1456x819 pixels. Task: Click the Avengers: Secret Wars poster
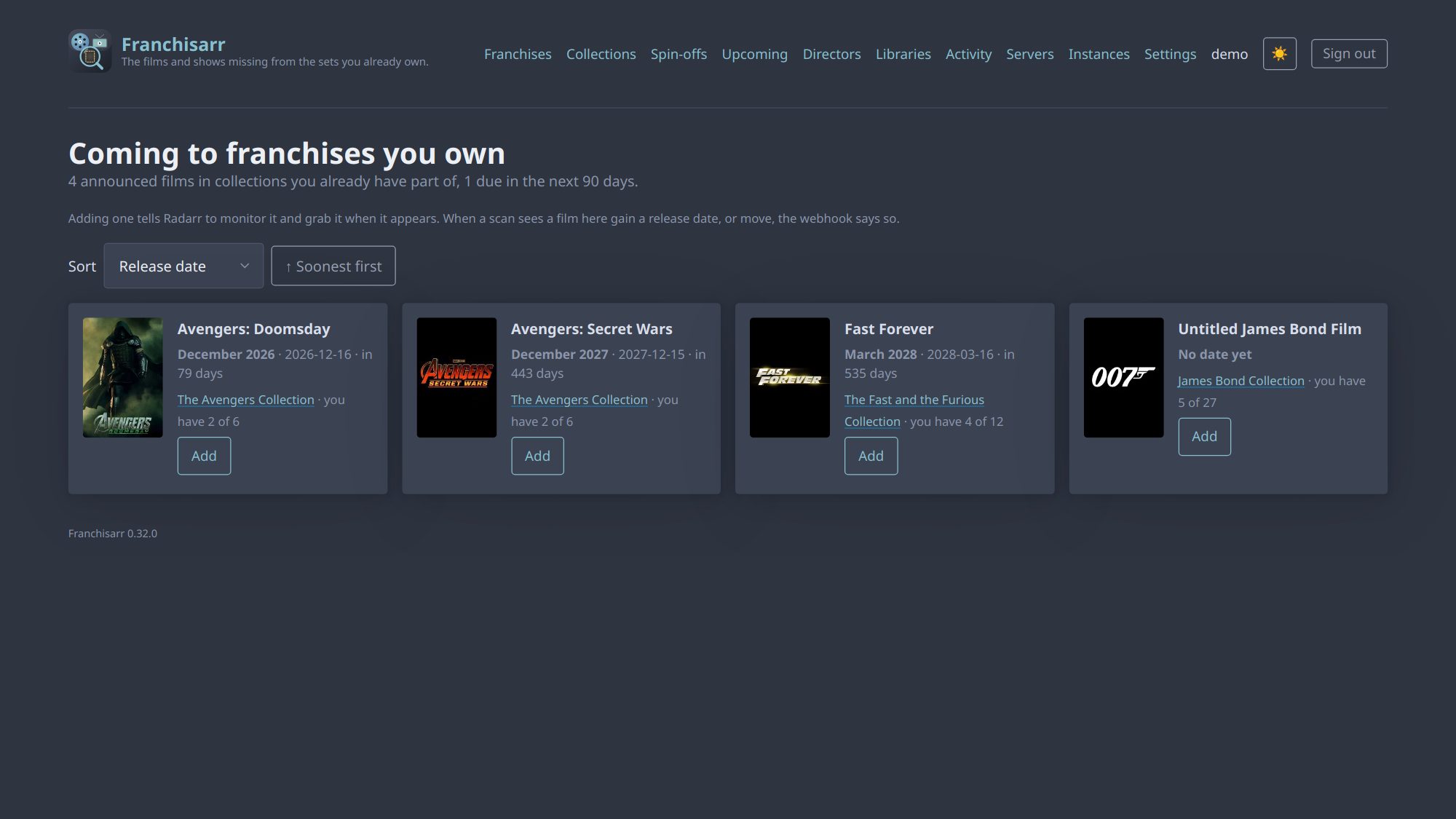click(x=456, y=377)
